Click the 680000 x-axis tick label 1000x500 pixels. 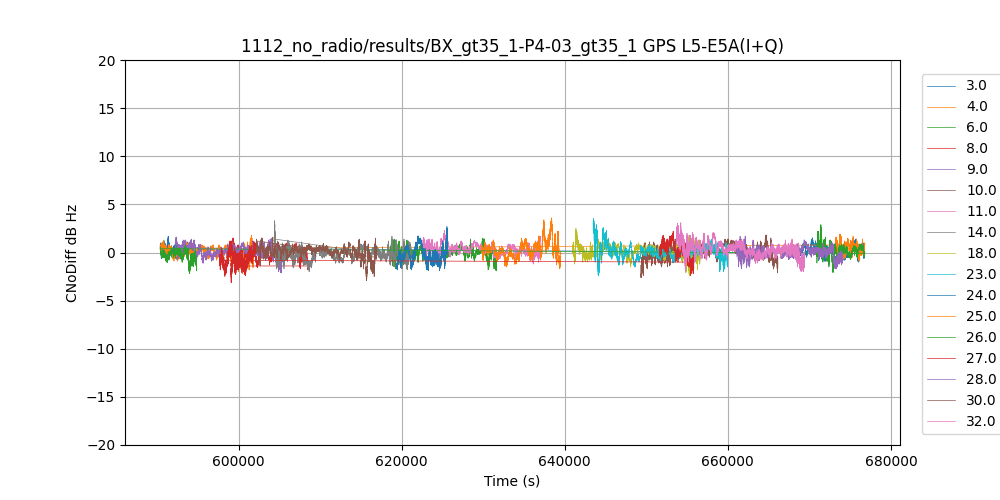pyautogui.click(x=891, y=462)
